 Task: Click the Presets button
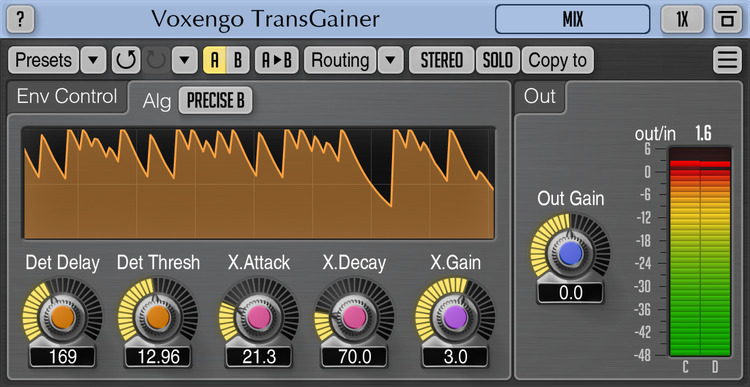click(x=43, y=60)
